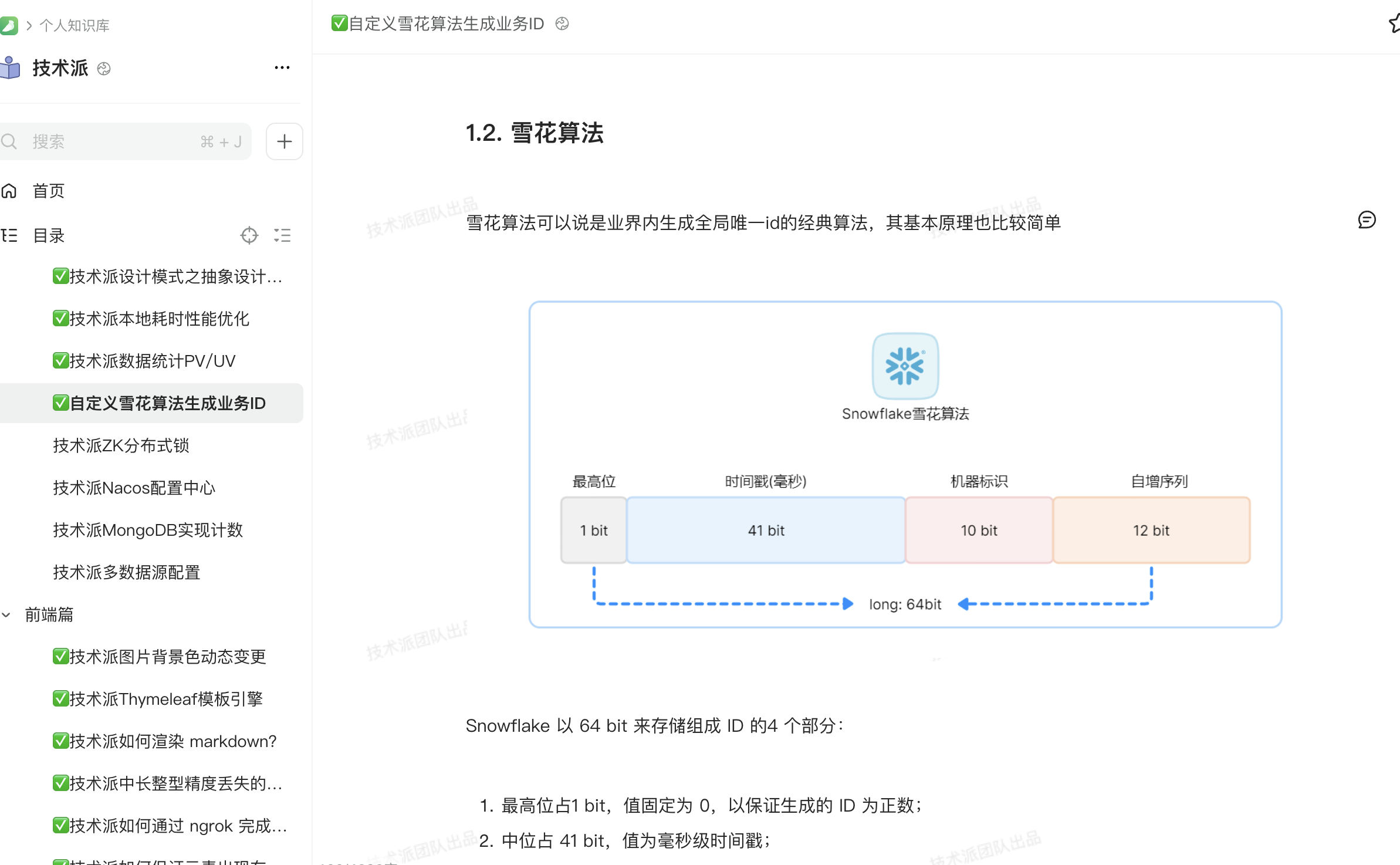Click the knowledge base permission icon next to 技术派

tap(104, 69)
